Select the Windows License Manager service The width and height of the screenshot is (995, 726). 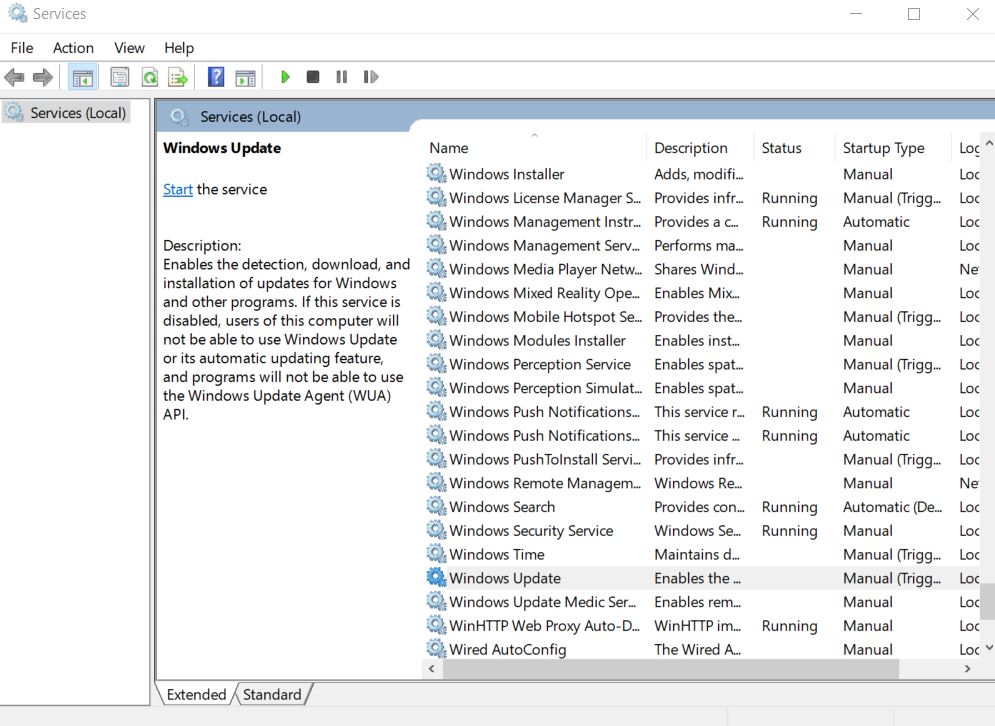pyautogui.click(x=701, y=198)
